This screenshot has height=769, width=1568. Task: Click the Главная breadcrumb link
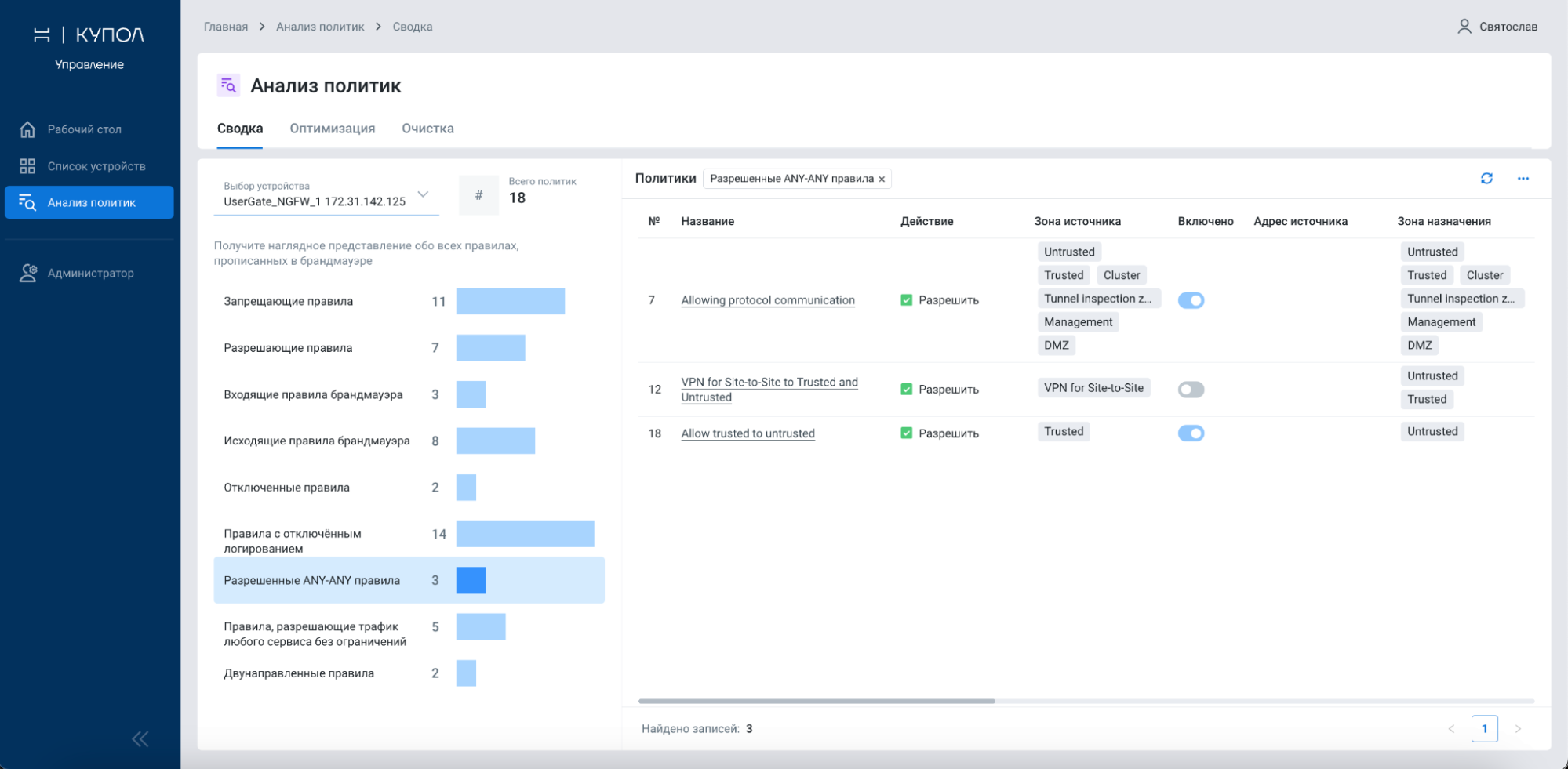226,27
